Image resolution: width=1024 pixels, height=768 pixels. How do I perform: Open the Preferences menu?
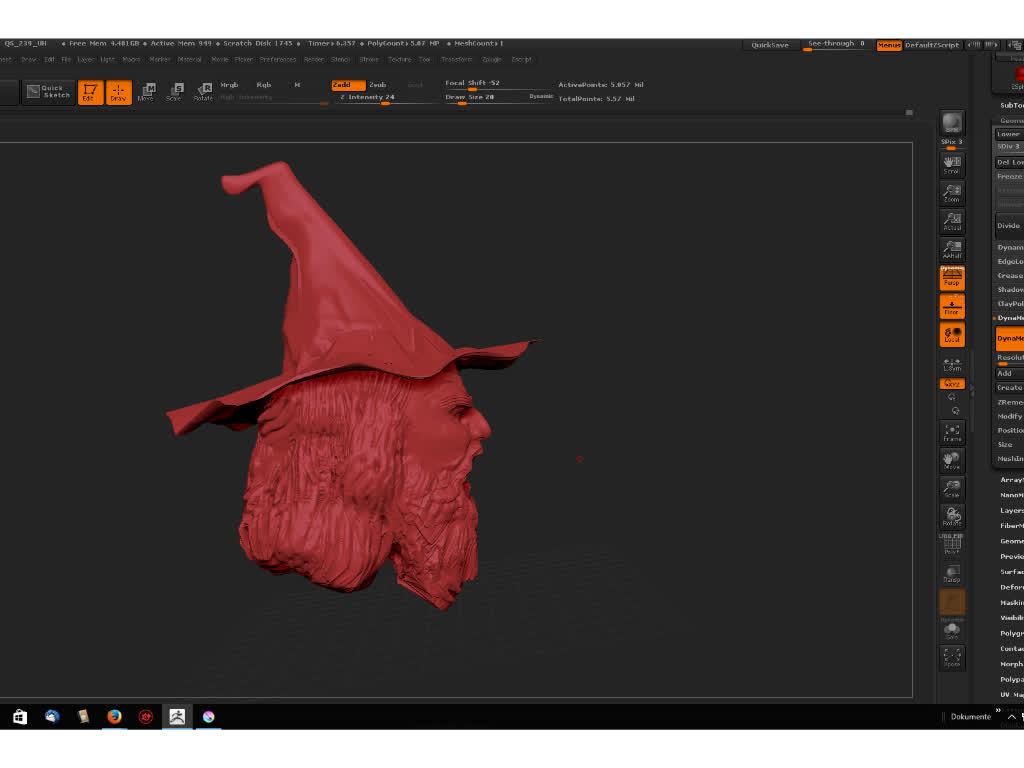(278, 59)
